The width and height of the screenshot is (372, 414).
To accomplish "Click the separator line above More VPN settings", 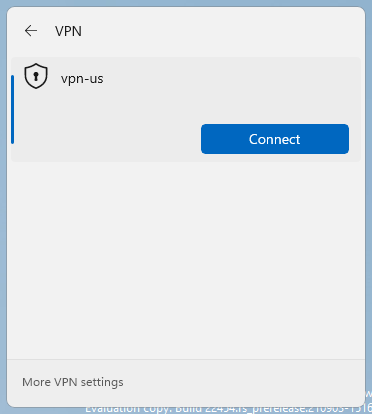I will point(186,359).
